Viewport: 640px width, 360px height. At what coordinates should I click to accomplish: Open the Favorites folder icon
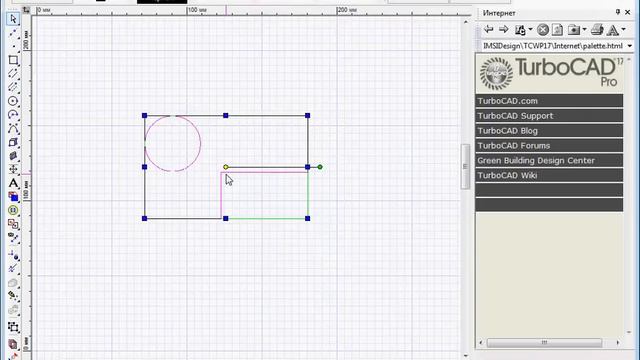tap(574, 30)
